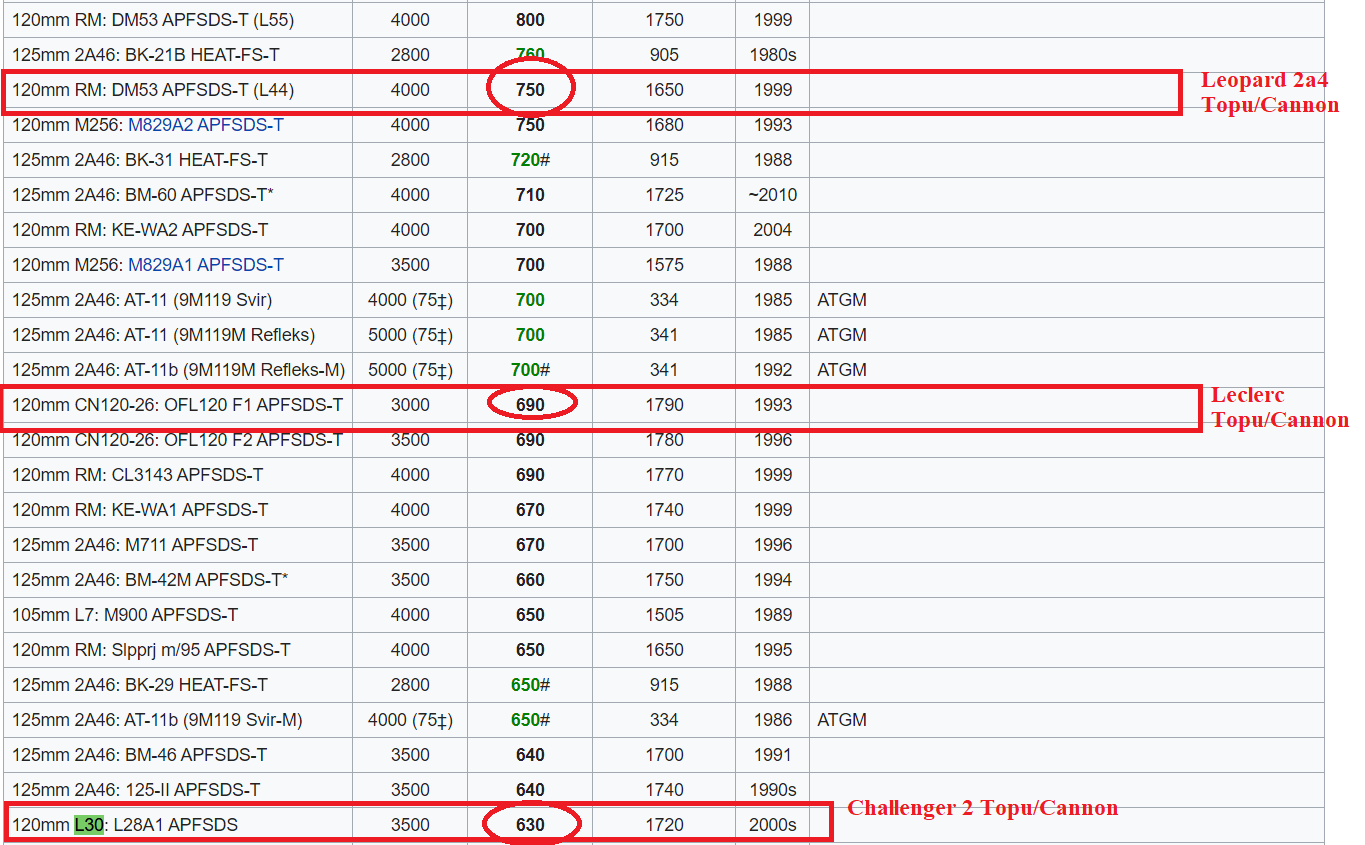Image resolution: width=1365 pixels, height=845 pixels.
Task: Select the M711 APFSDS-T round name
Action: [192, 545]
